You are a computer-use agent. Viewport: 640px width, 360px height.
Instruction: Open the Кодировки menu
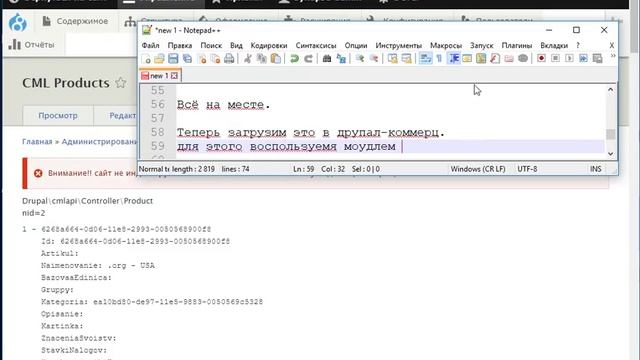(x=269, y=45)
